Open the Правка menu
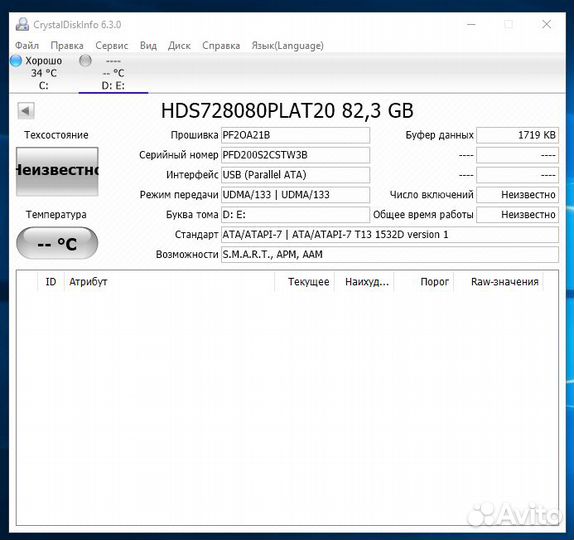 67,45
